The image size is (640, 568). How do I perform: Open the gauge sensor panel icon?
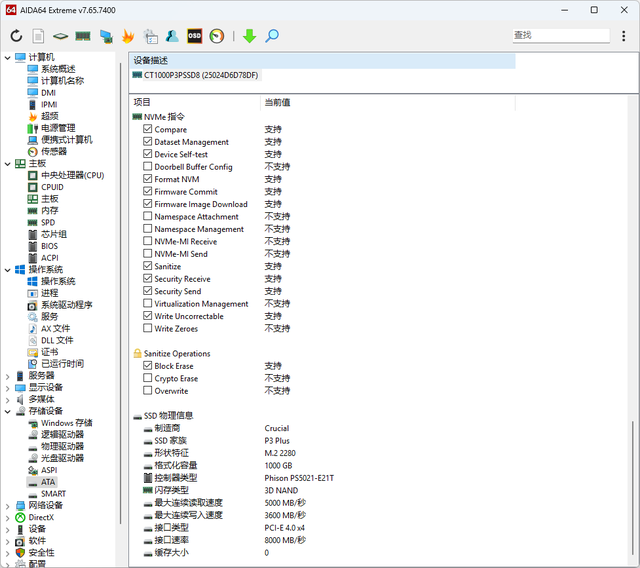point(217,36)
